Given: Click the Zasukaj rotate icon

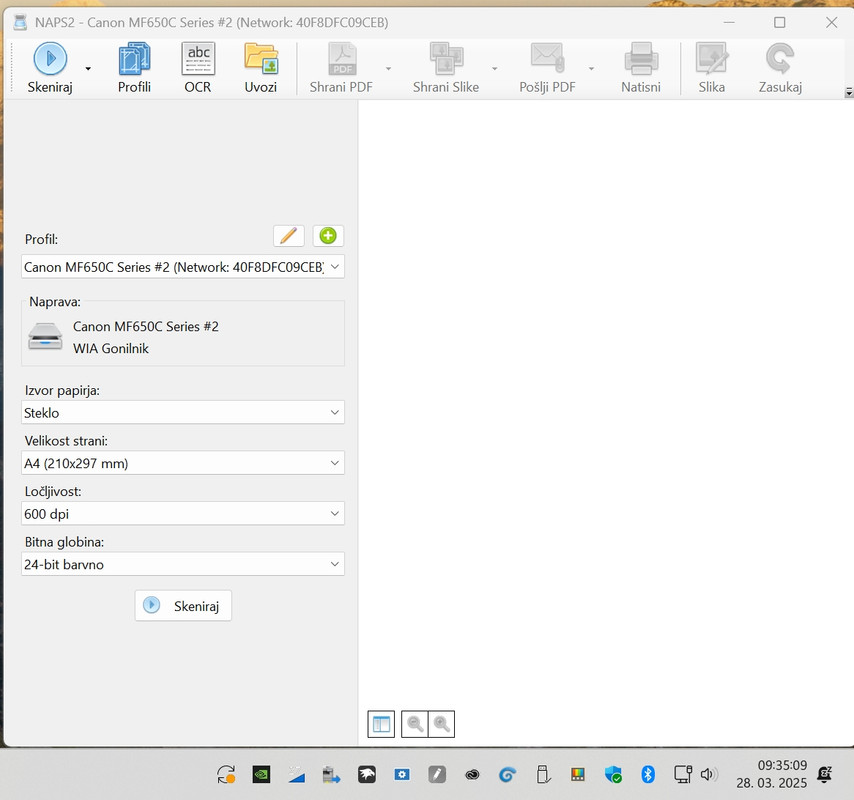Looking at the screenshot, I should pyautogui.click(x=780, y=59).
